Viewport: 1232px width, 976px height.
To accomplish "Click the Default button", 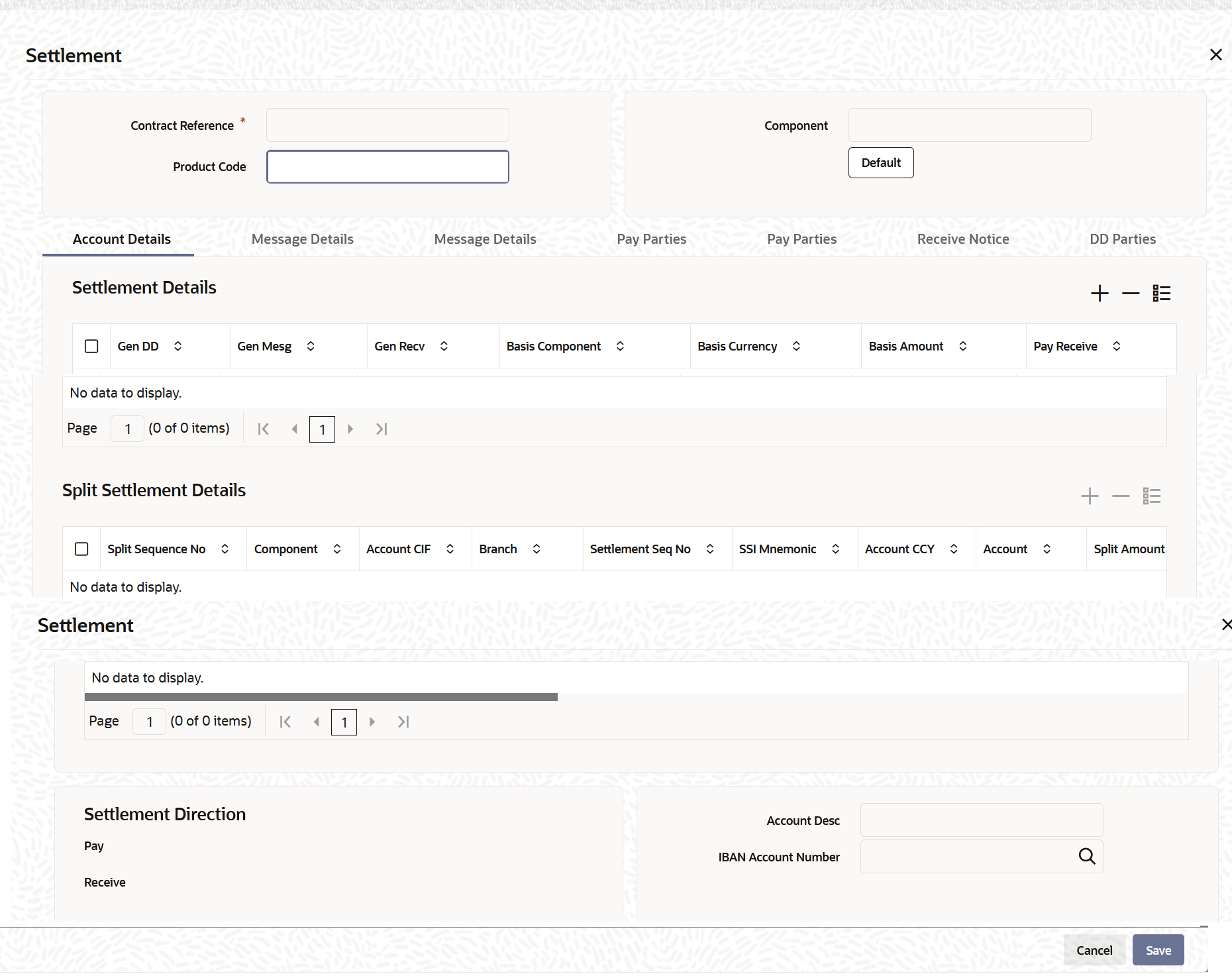I will click(880, 162).
